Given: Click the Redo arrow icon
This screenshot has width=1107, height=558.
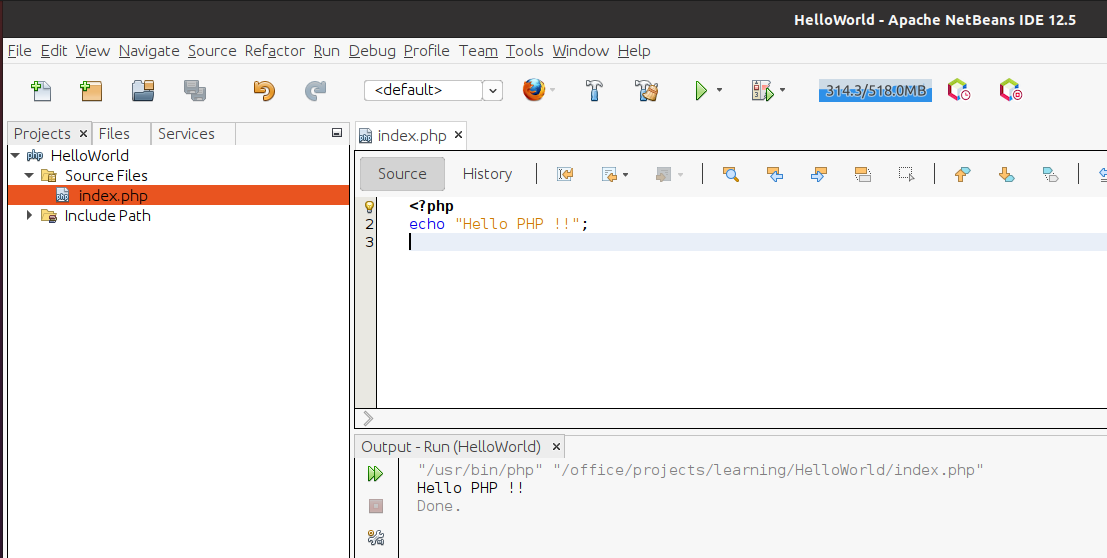Looking at the screenshot, I should (x=315, y=90).
